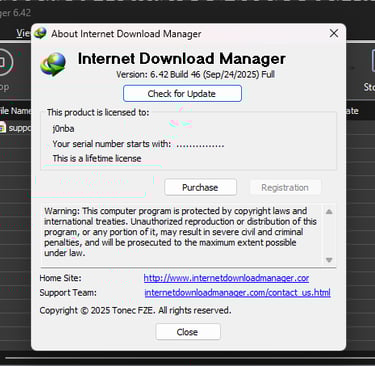This screenshot has height=366, width=375.
Task: Click the IDM globe logo in the dialog
Action: click(53, 64)
